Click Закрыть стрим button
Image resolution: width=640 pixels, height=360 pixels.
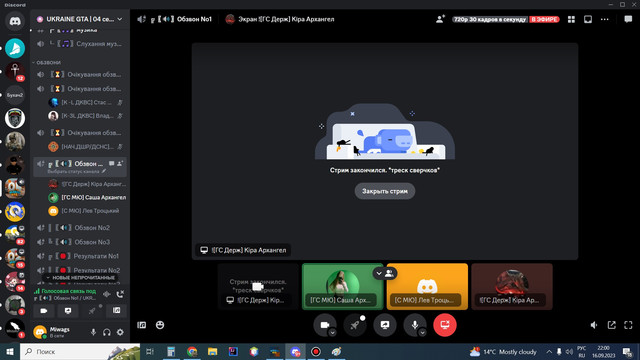click(x=384, y=191)
